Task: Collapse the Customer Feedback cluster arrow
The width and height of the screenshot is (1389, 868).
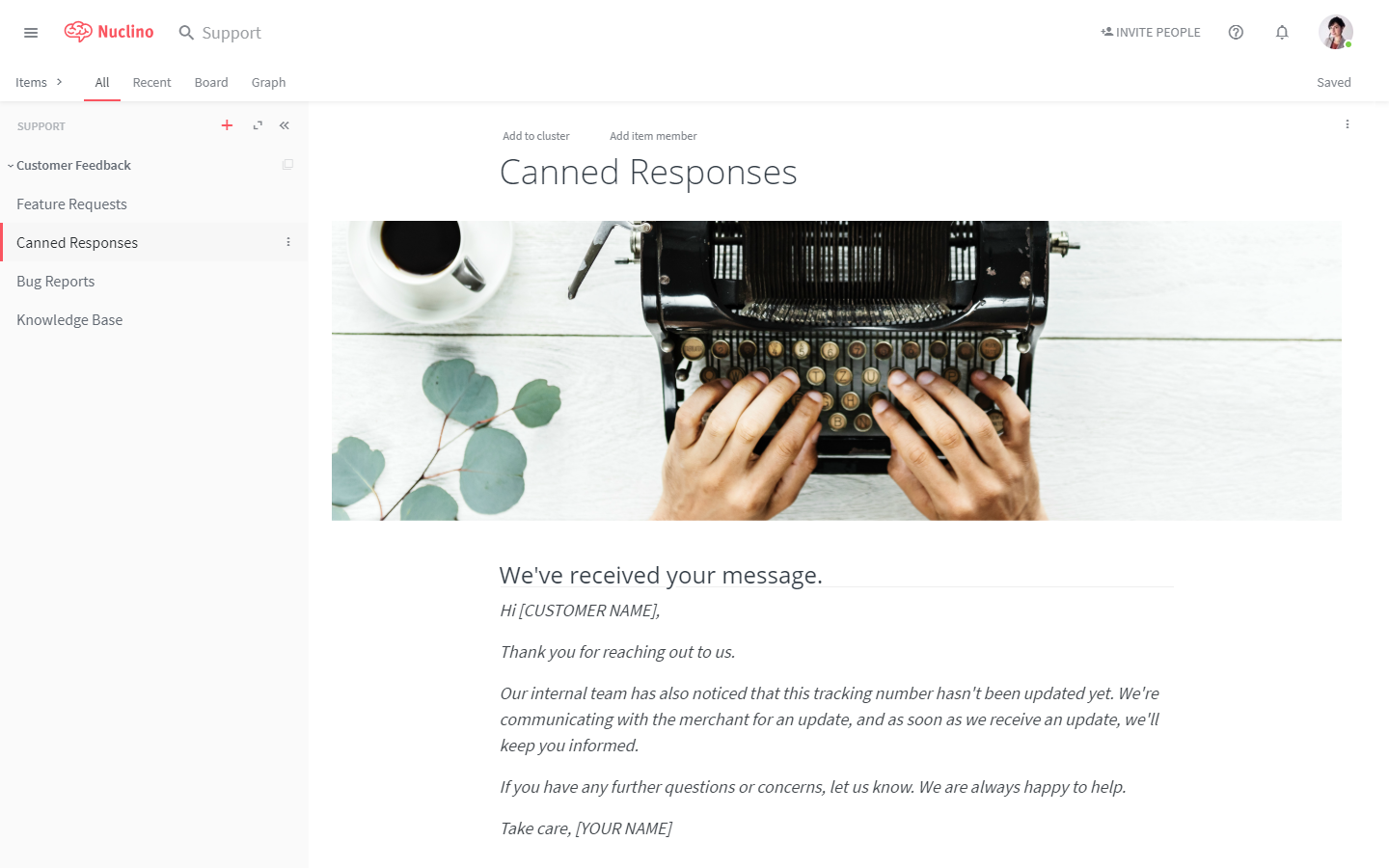Action: [x=11, y=166]
